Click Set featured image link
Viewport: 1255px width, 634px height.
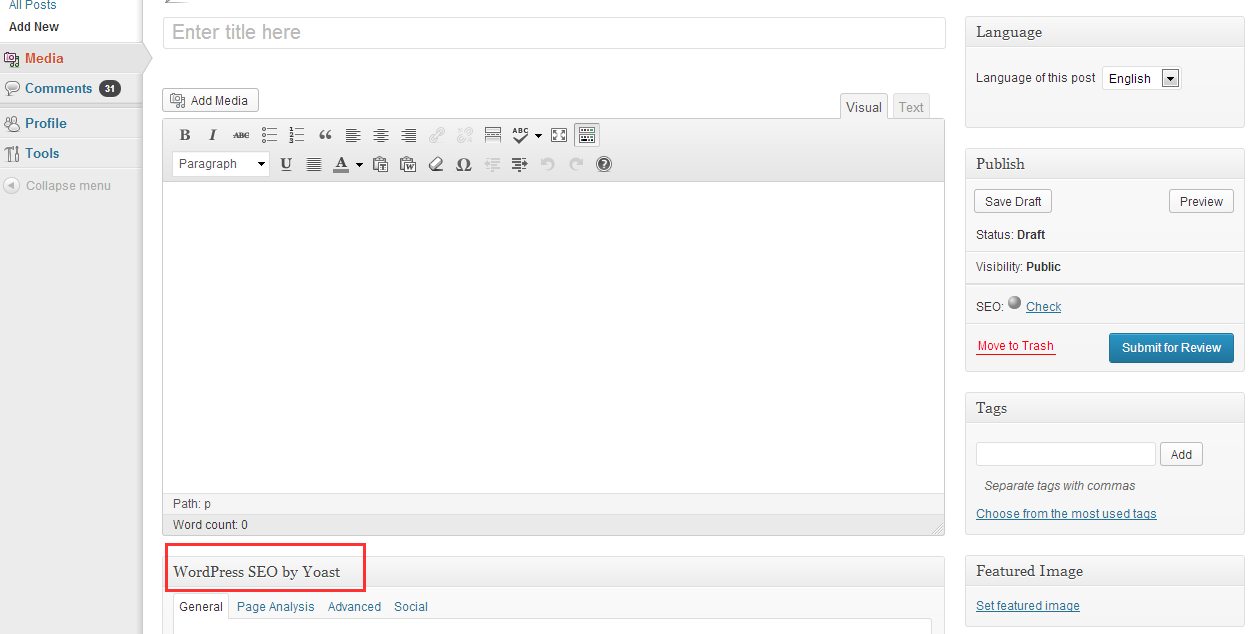coord(1028,605)
